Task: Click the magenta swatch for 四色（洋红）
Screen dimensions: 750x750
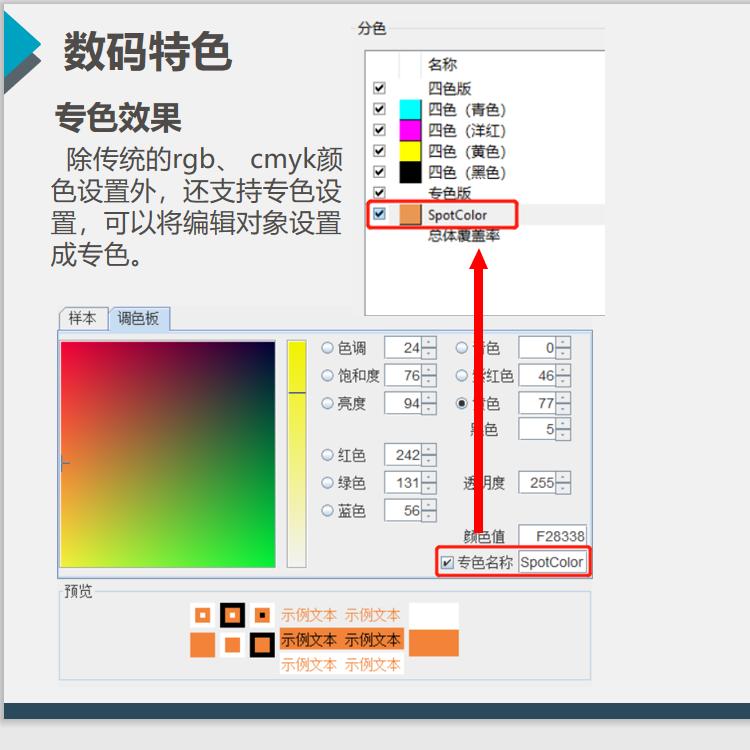Action: (409, 131)
